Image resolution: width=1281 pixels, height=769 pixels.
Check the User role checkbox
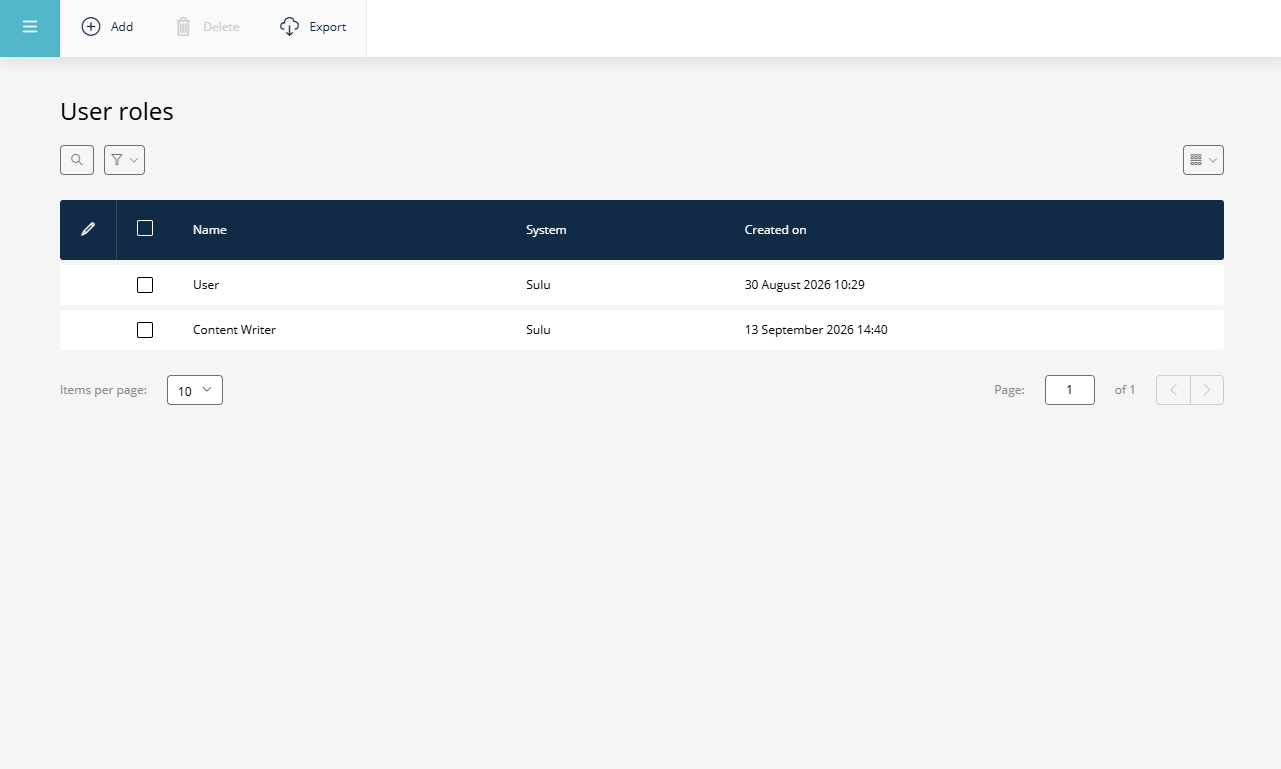coord(145,285)
